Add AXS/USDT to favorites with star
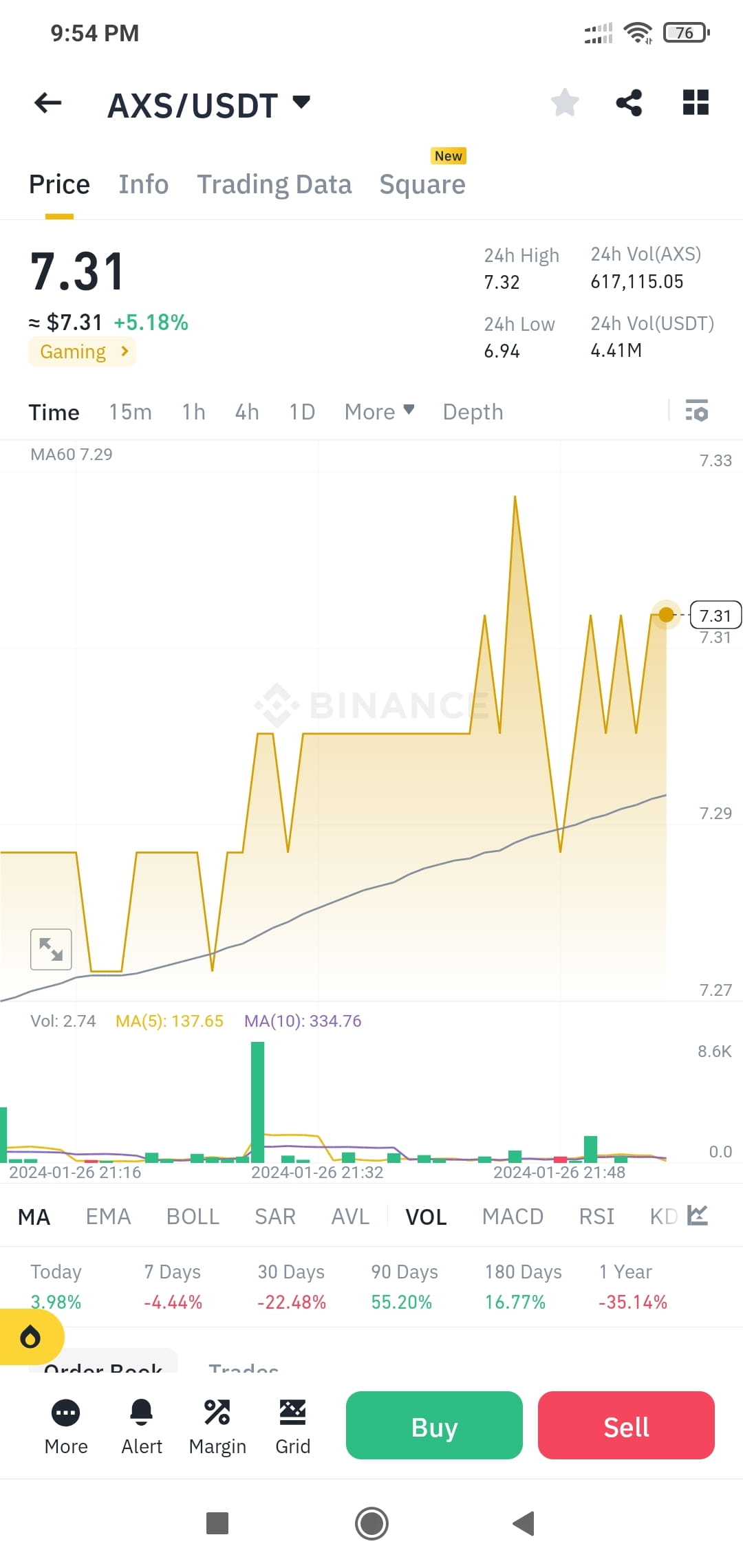This screenshot has width=743, height=1568. [x=565, y=103]
